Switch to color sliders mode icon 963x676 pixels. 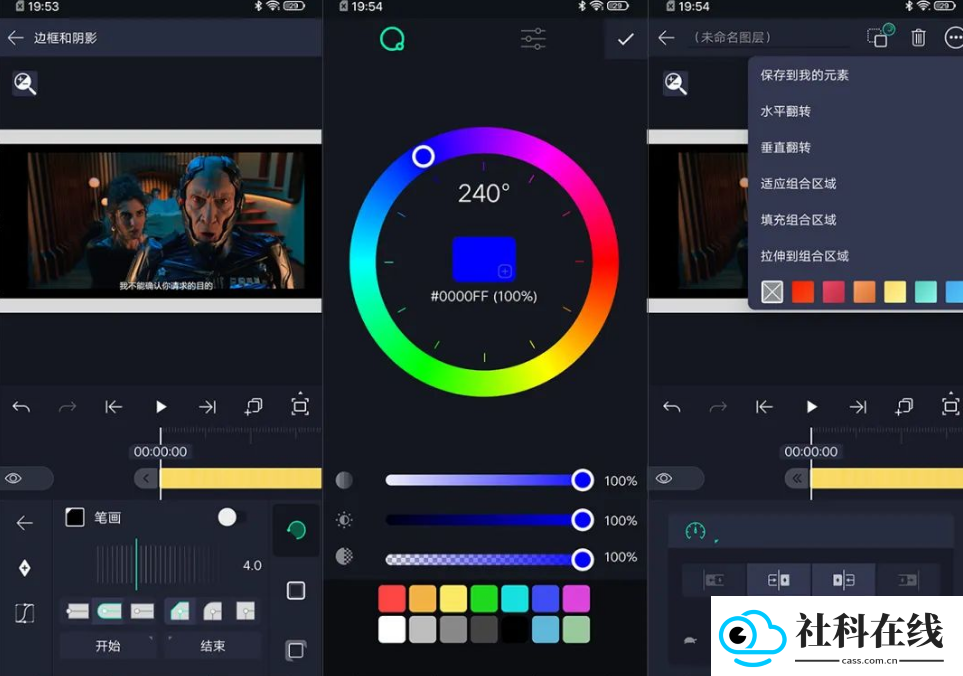(x=533, y=39)
